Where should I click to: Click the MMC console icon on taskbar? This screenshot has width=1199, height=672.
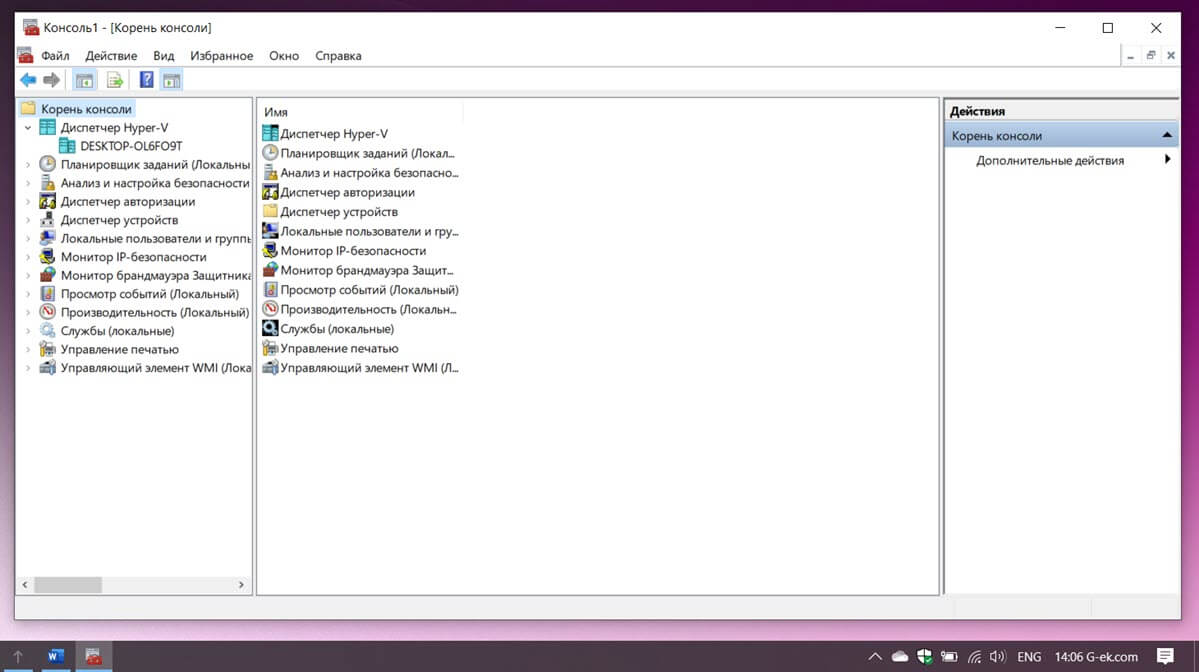click(x=93, y=656)
